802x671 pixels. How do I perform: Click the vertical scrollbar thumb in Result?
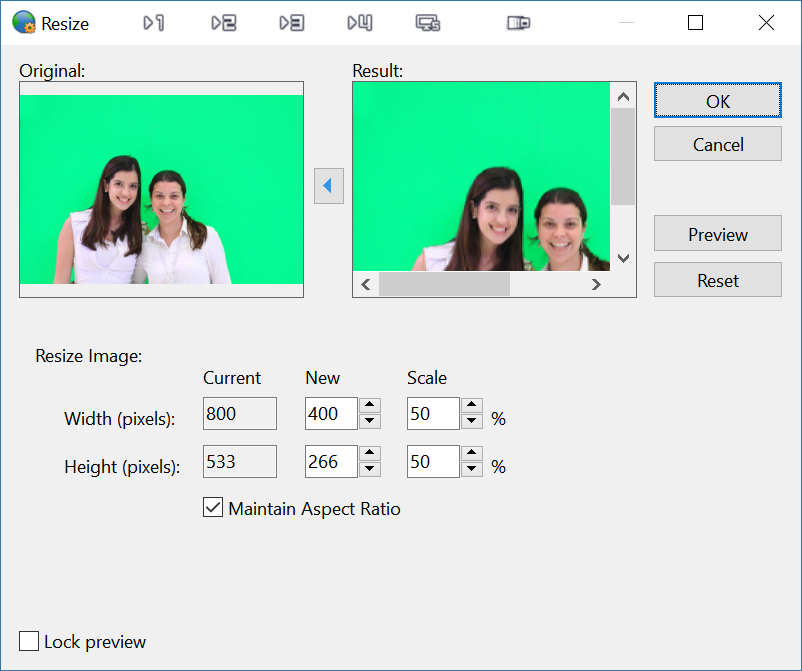pyautogui.click(x=623, y=156)
